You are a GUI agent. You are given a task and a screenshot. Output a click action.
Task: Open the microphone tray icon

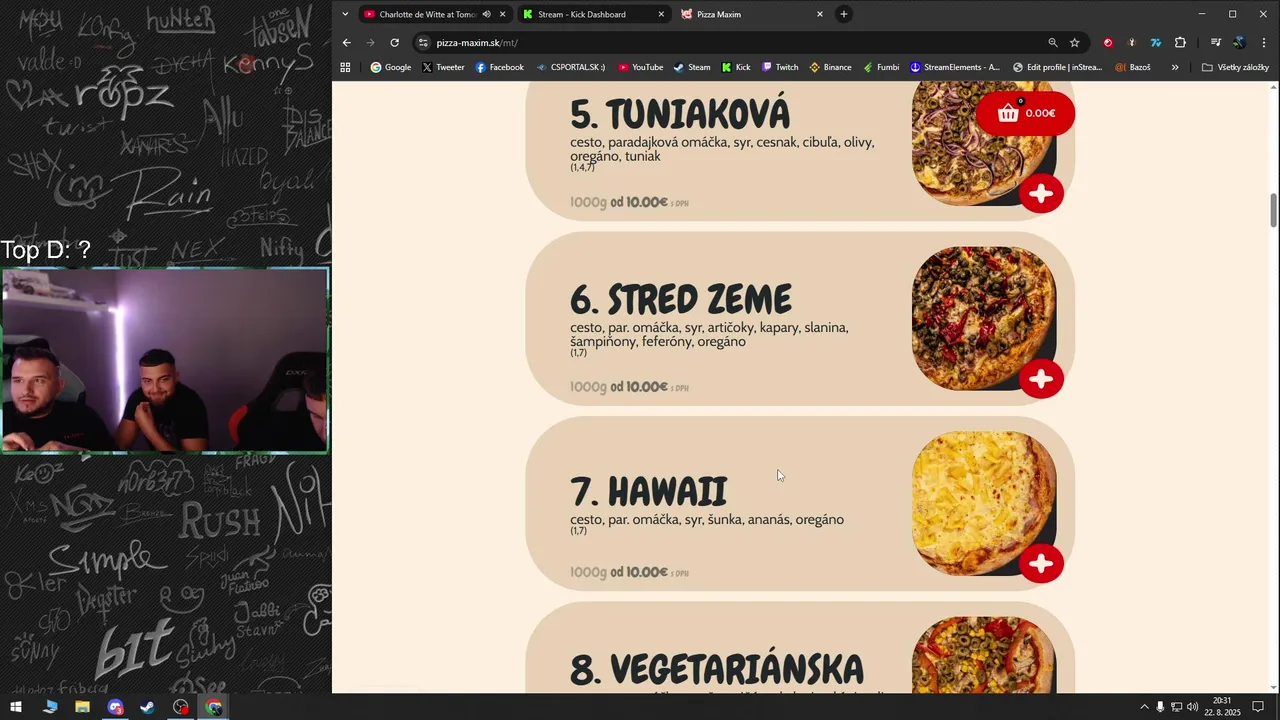click(1160, 707)
